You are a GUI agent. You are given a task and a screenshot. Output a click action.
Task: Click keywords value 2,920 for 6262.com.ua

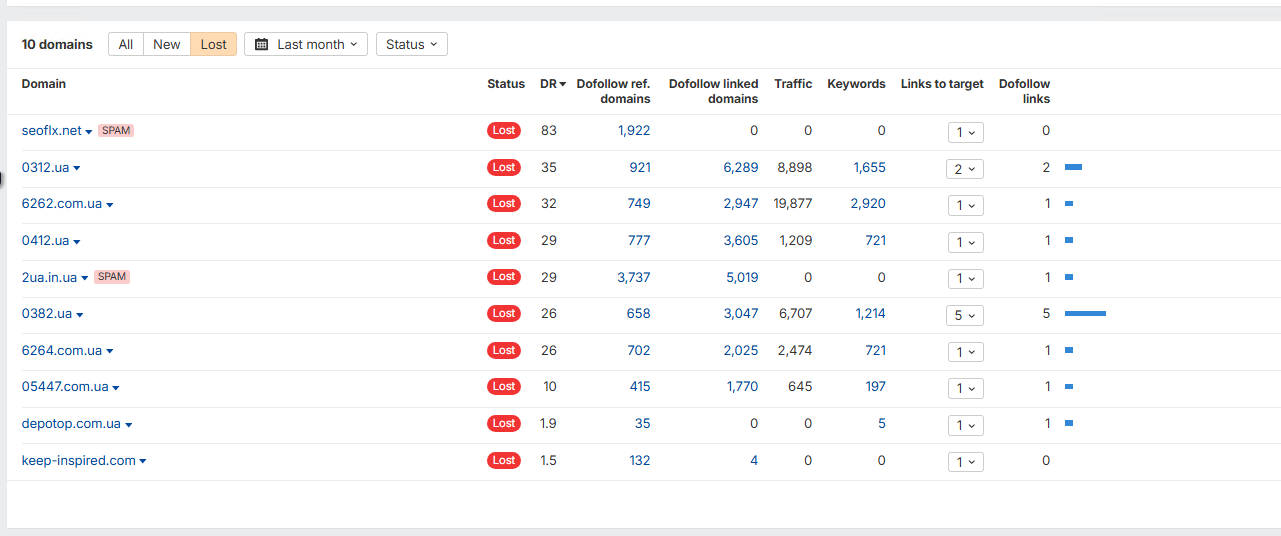click(868, 204)
